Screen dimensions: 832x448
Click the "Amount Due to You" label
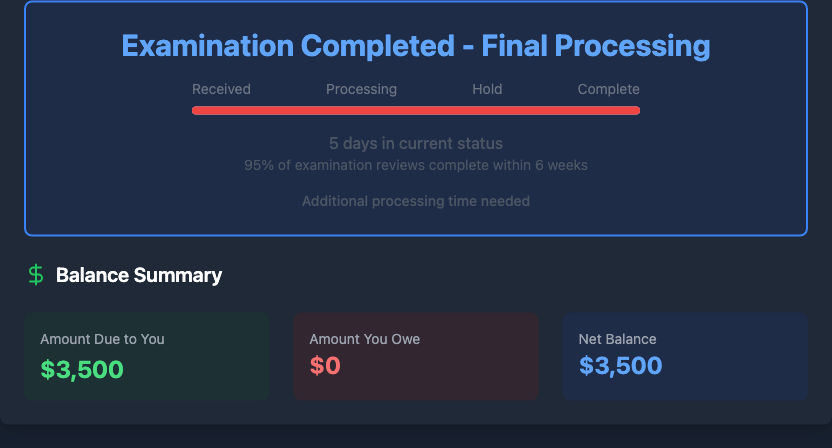(102, 339)
